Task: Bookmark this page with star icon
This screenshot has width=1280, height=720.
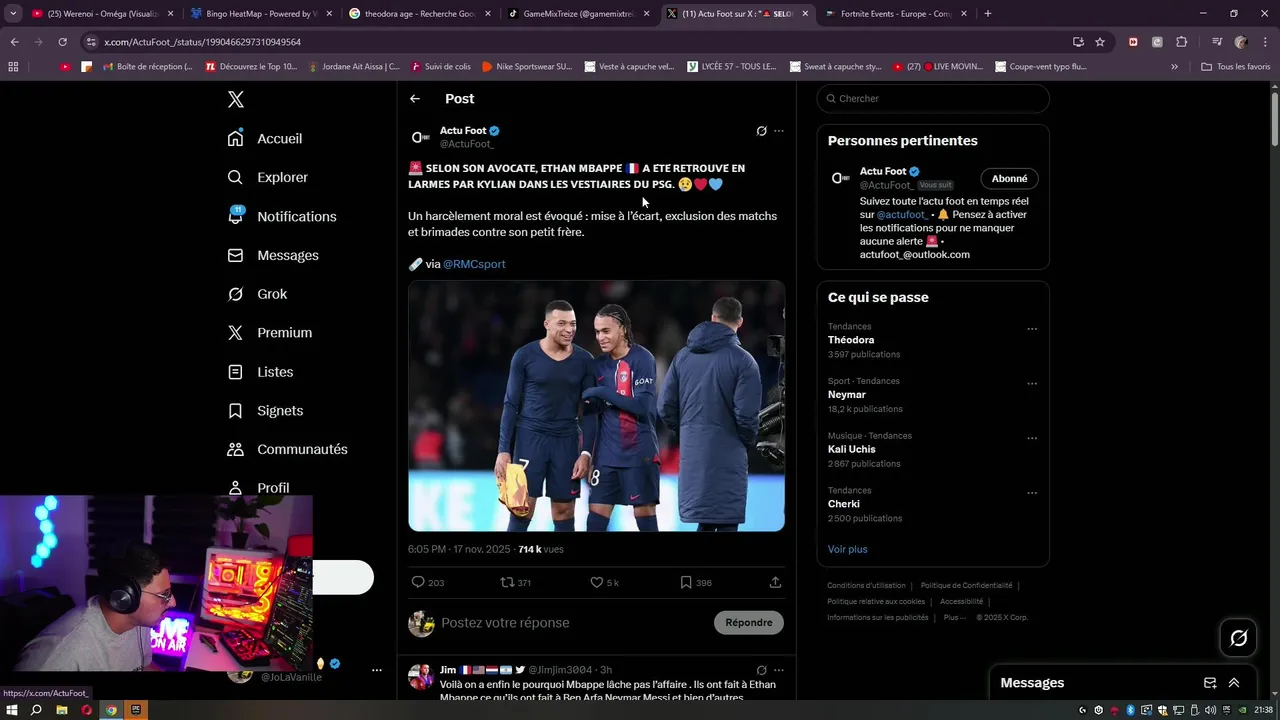Action: click(1100, 42)
